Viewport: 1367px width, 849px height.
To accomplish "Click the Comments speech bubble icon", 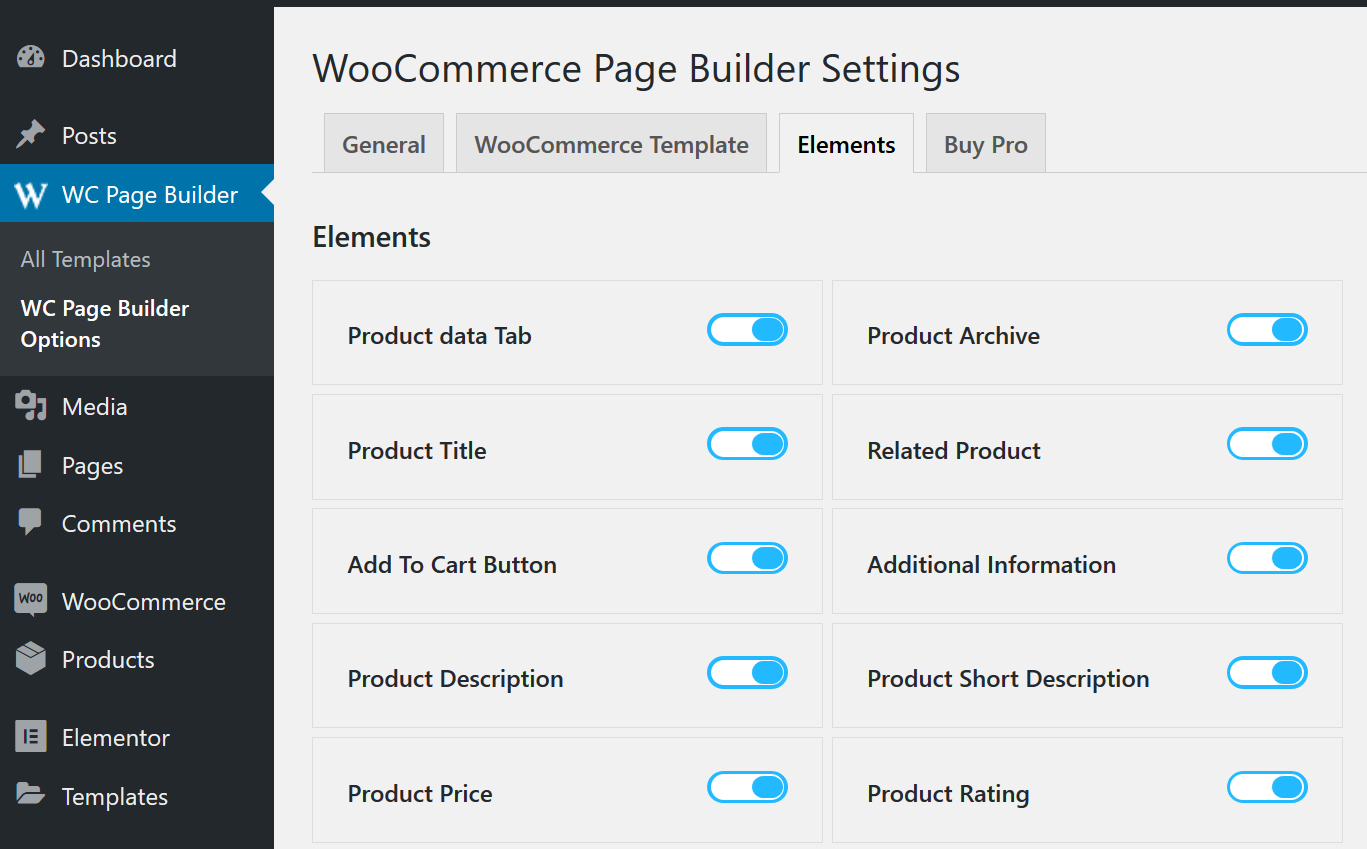I will coord(31,523).
